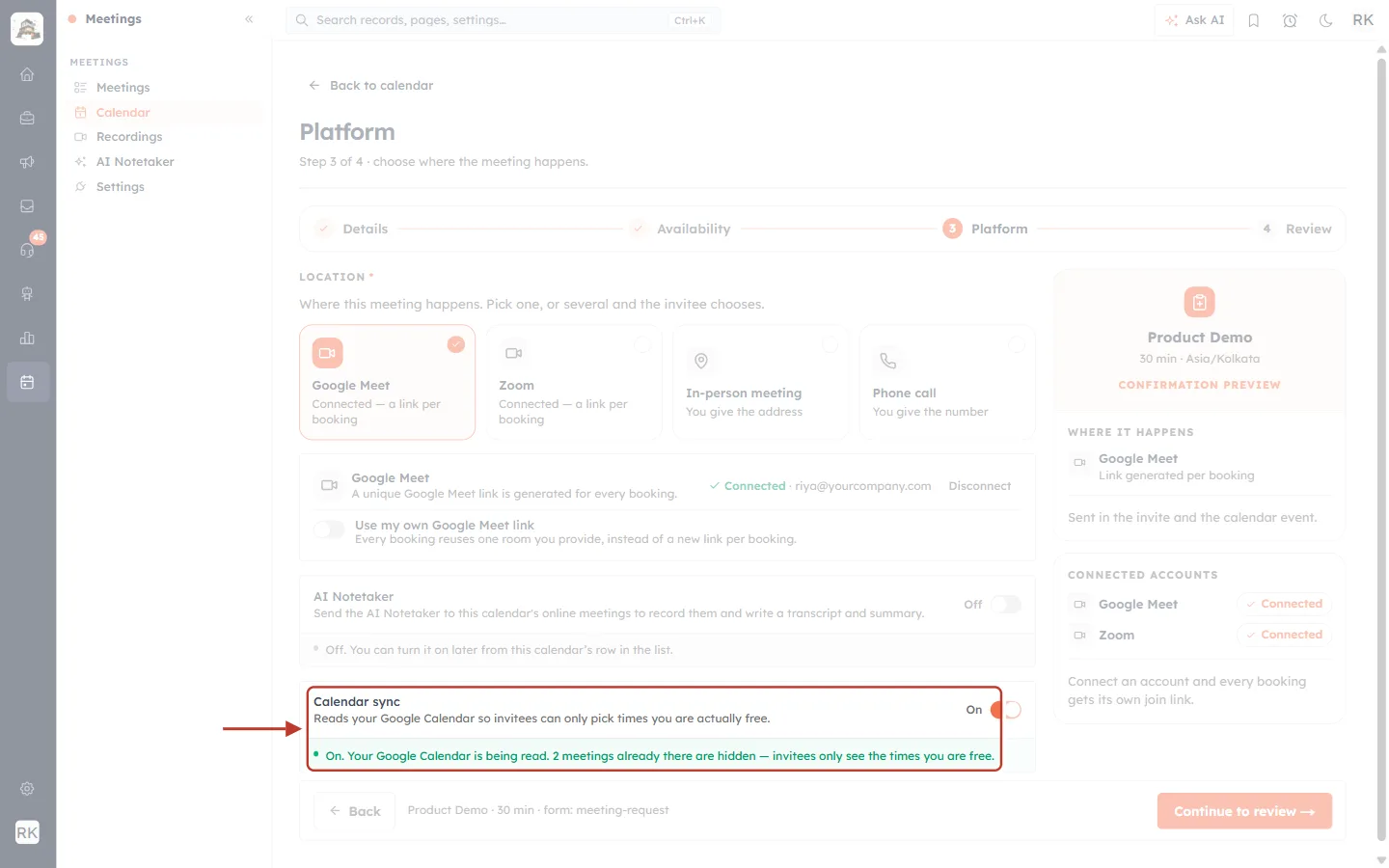Open the inbox icon in the left rail
The height and width of the screenshot is (868, 1389).
(27, 206)
